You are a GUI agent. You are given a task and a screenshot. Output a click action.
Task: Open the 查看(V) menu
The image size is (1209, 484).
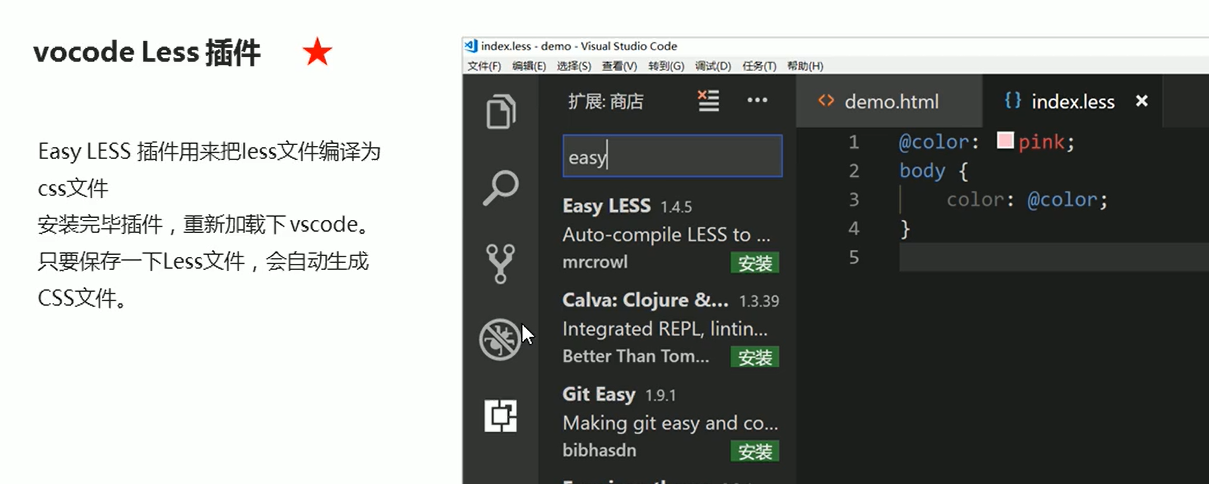619,66
